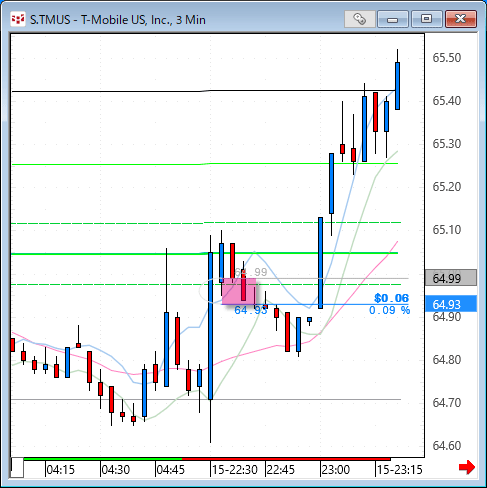This screenshot has width=487, height=488.
Task: Click the 64.60 price scale label
Action: tap(447, 446)
